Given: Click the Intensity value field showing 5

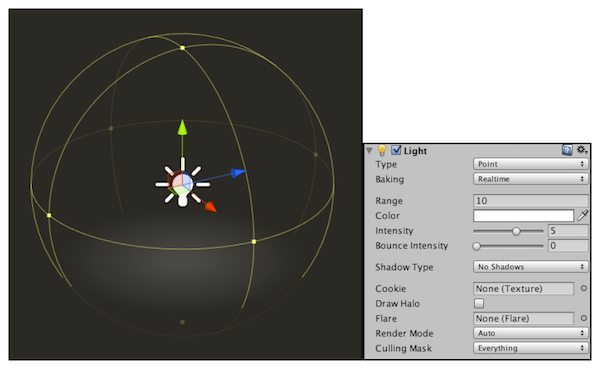Looking at the screenshot, I should pos(568,230).
